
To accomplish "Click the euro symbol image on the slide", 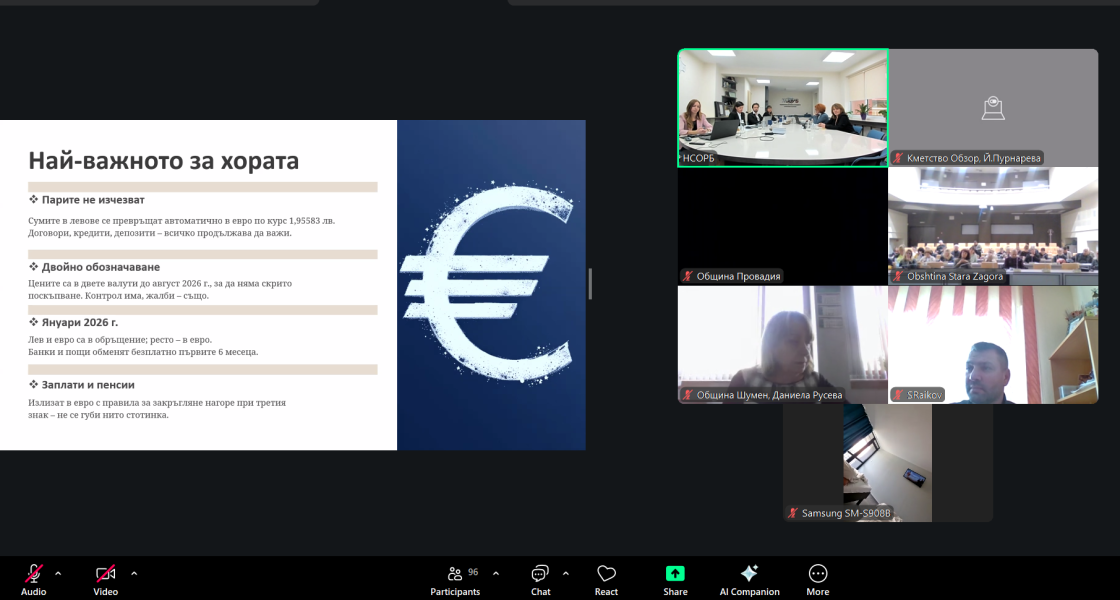I will click(x=491, y=285).
